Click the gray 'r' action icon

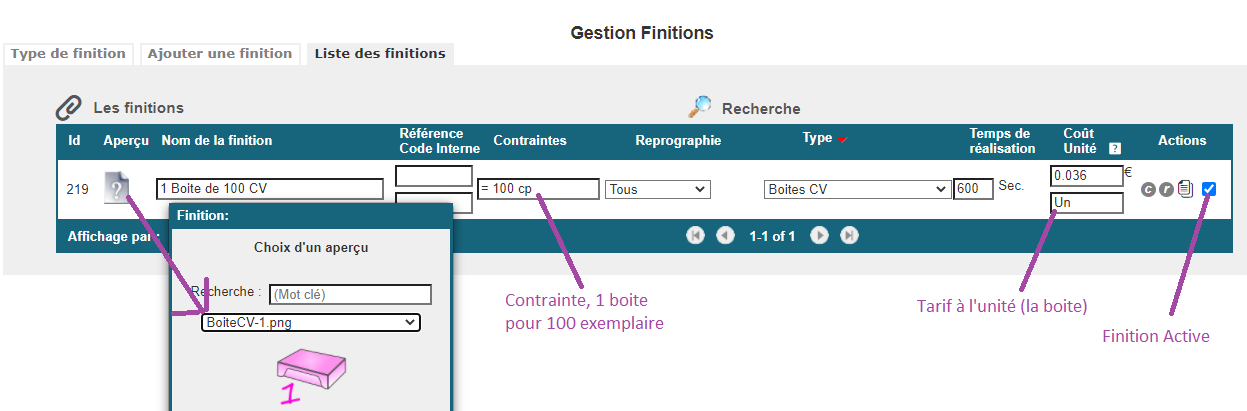(x=1166, y=189)
